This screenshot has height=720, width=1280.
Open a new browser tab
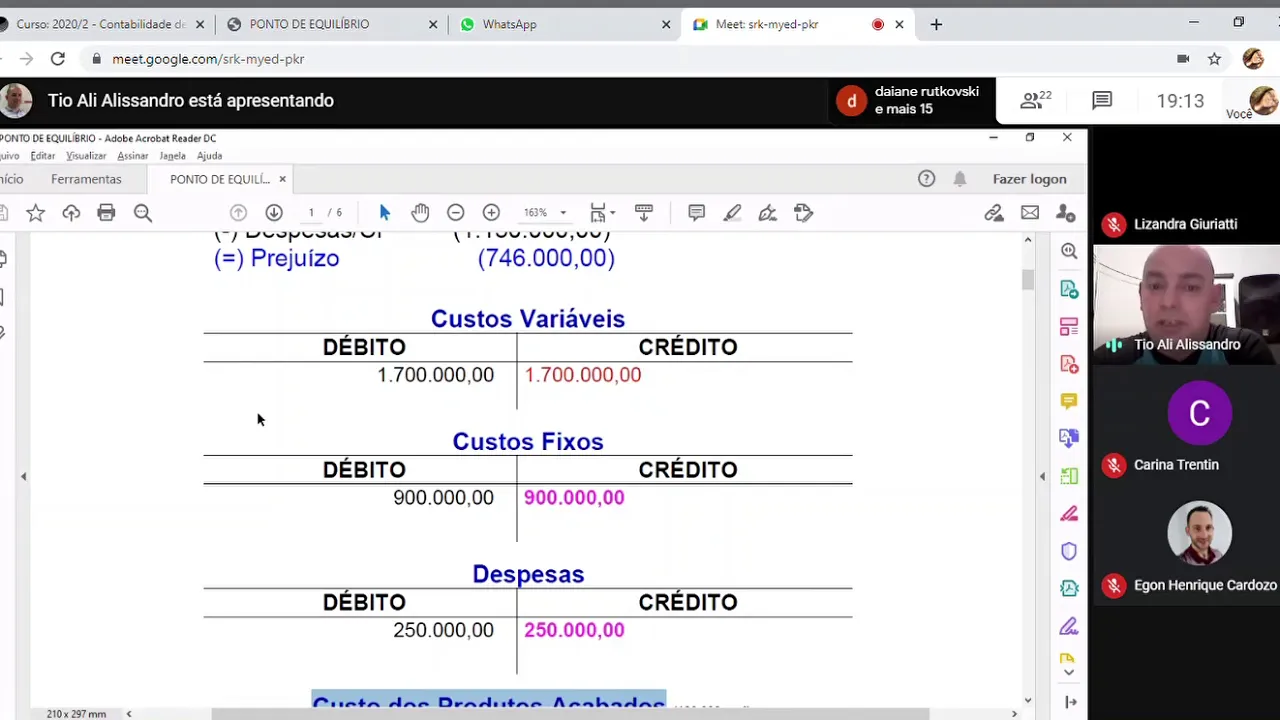click(x=936, y=24)
